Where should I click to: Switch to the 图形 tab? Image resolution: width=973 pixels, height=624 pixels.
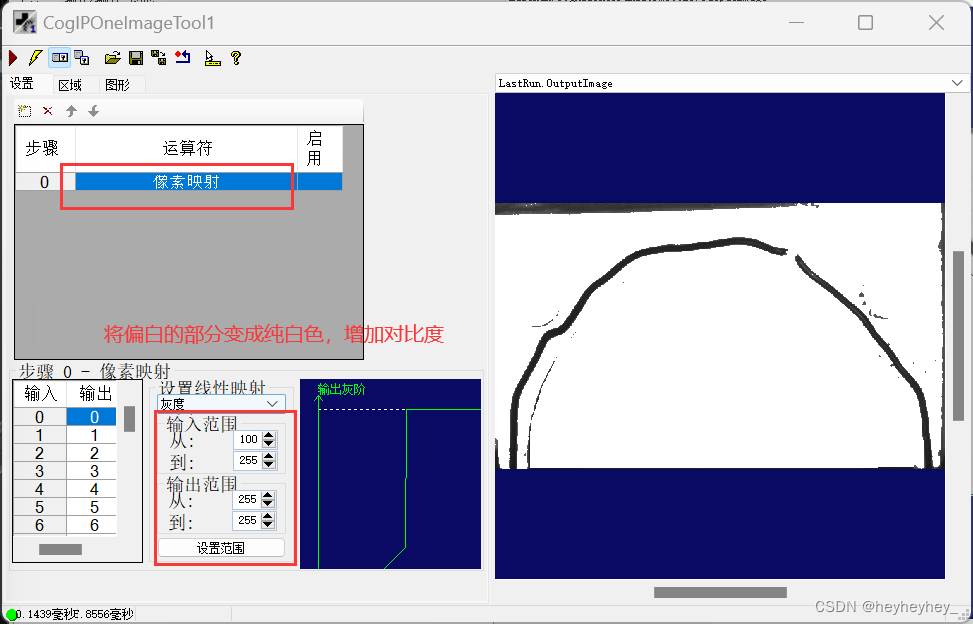[117, 84]
